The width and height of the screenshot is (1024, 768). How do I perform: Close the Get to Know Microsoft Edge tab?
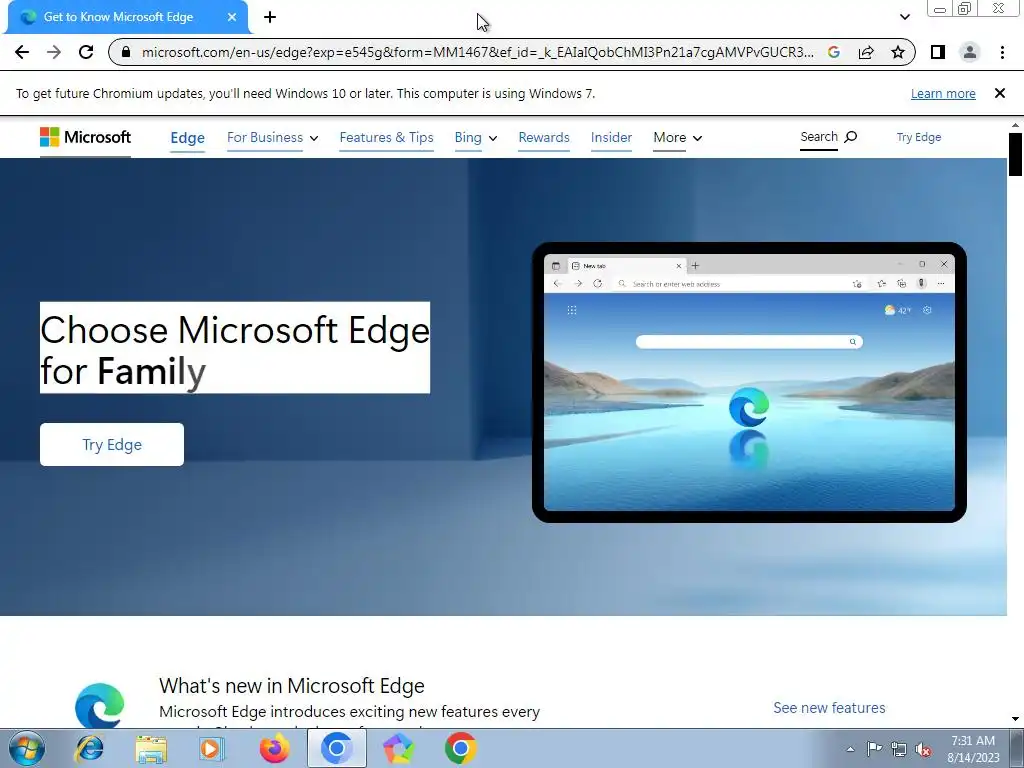232,17
